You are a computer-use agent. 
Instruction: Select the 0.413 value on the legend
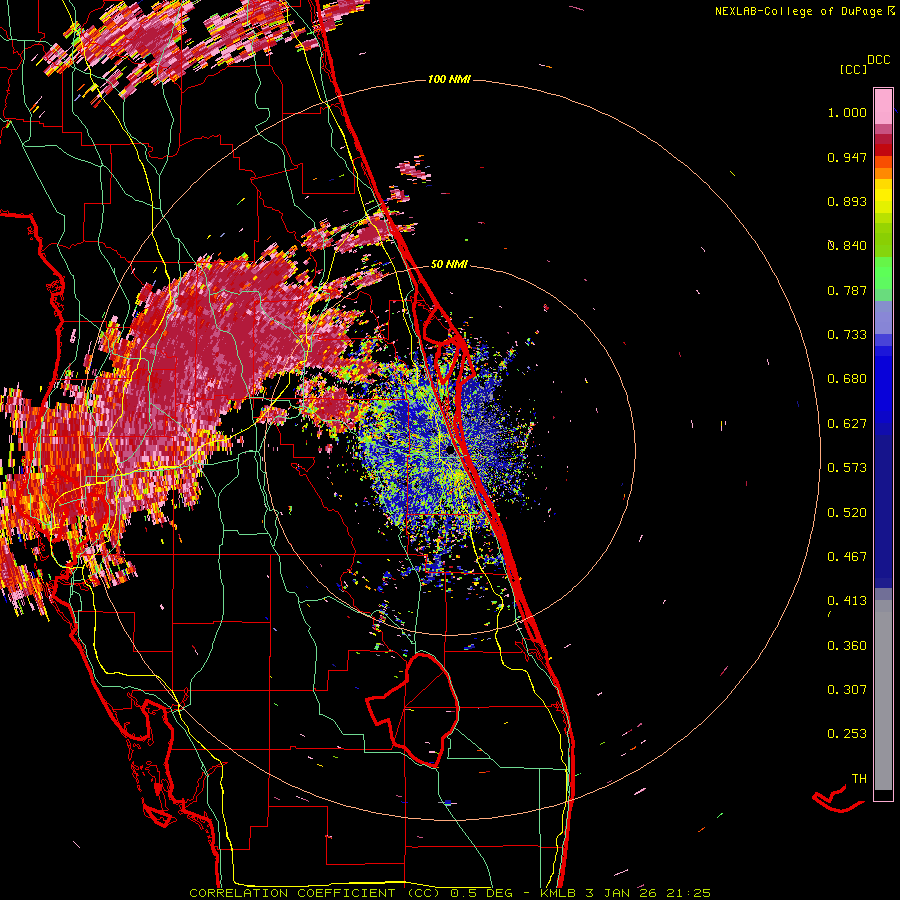click(847, 601)
